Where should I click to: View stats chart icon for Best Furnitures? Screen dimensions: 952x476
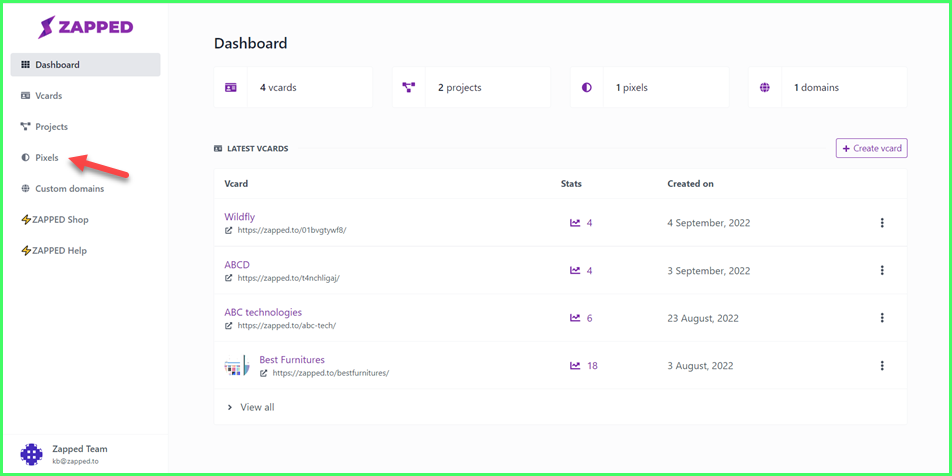click(x=575, y=366)
